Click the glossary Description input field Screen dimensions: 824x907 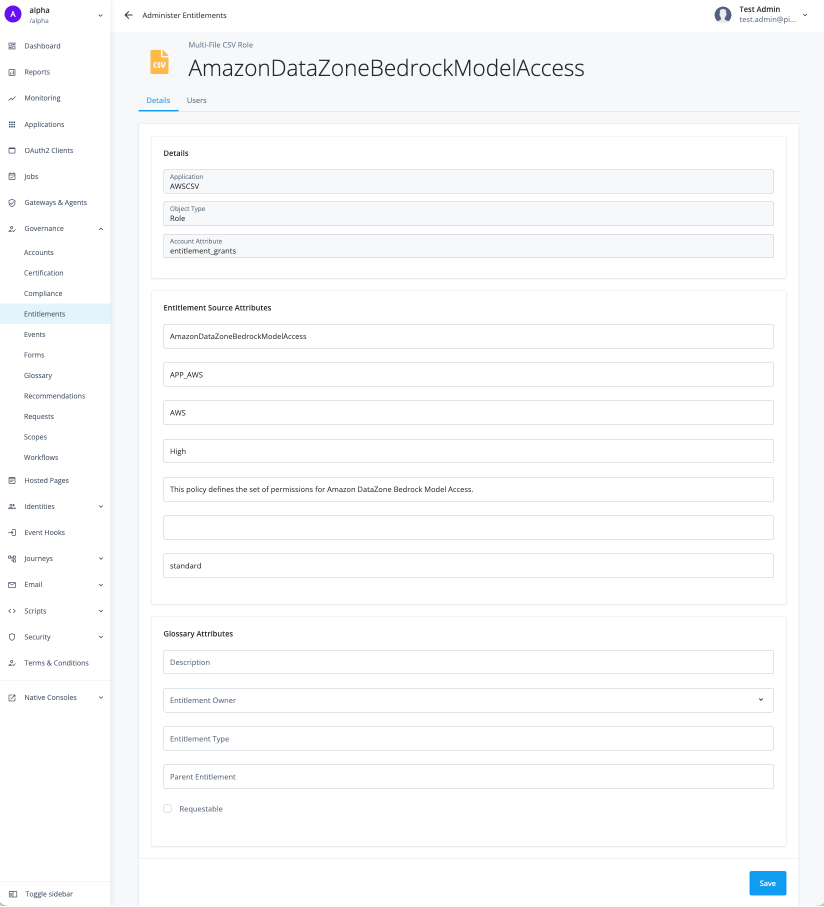click(x=468, y=662)
